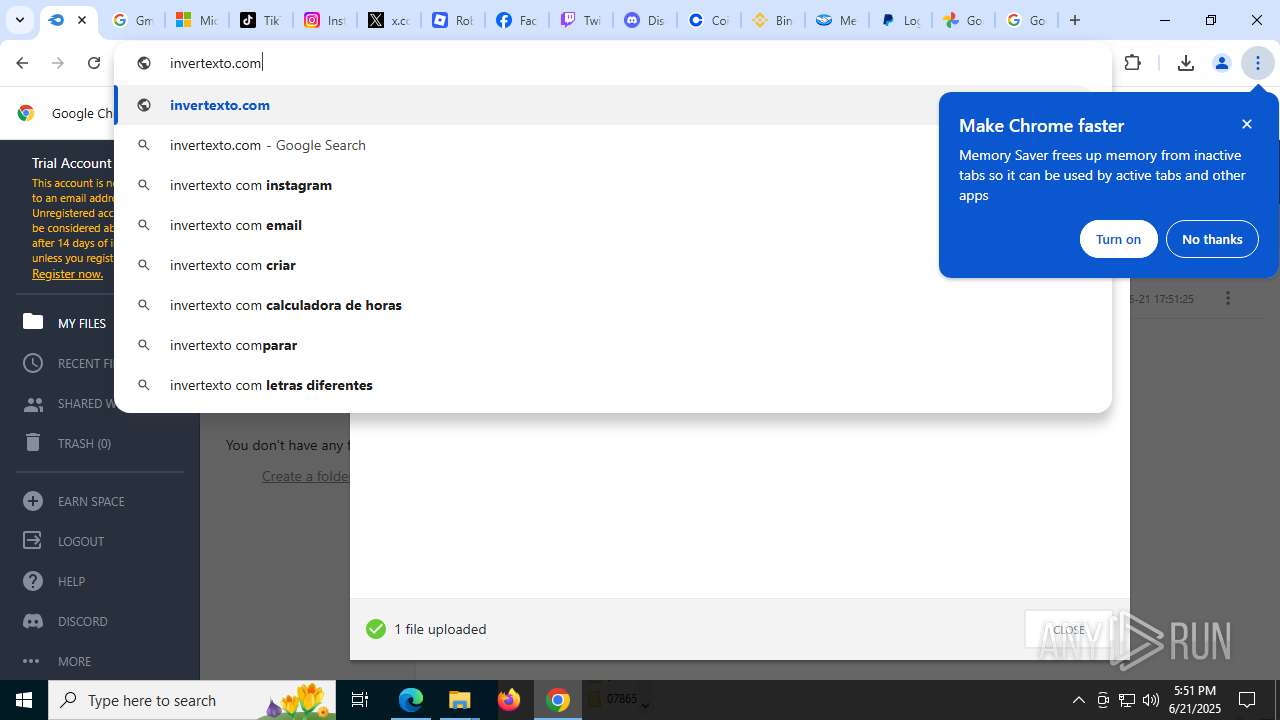The height and width of the screenshot is (720, 1280).
Task: Switch to the Roblox tab
Action: pos(452,20)
